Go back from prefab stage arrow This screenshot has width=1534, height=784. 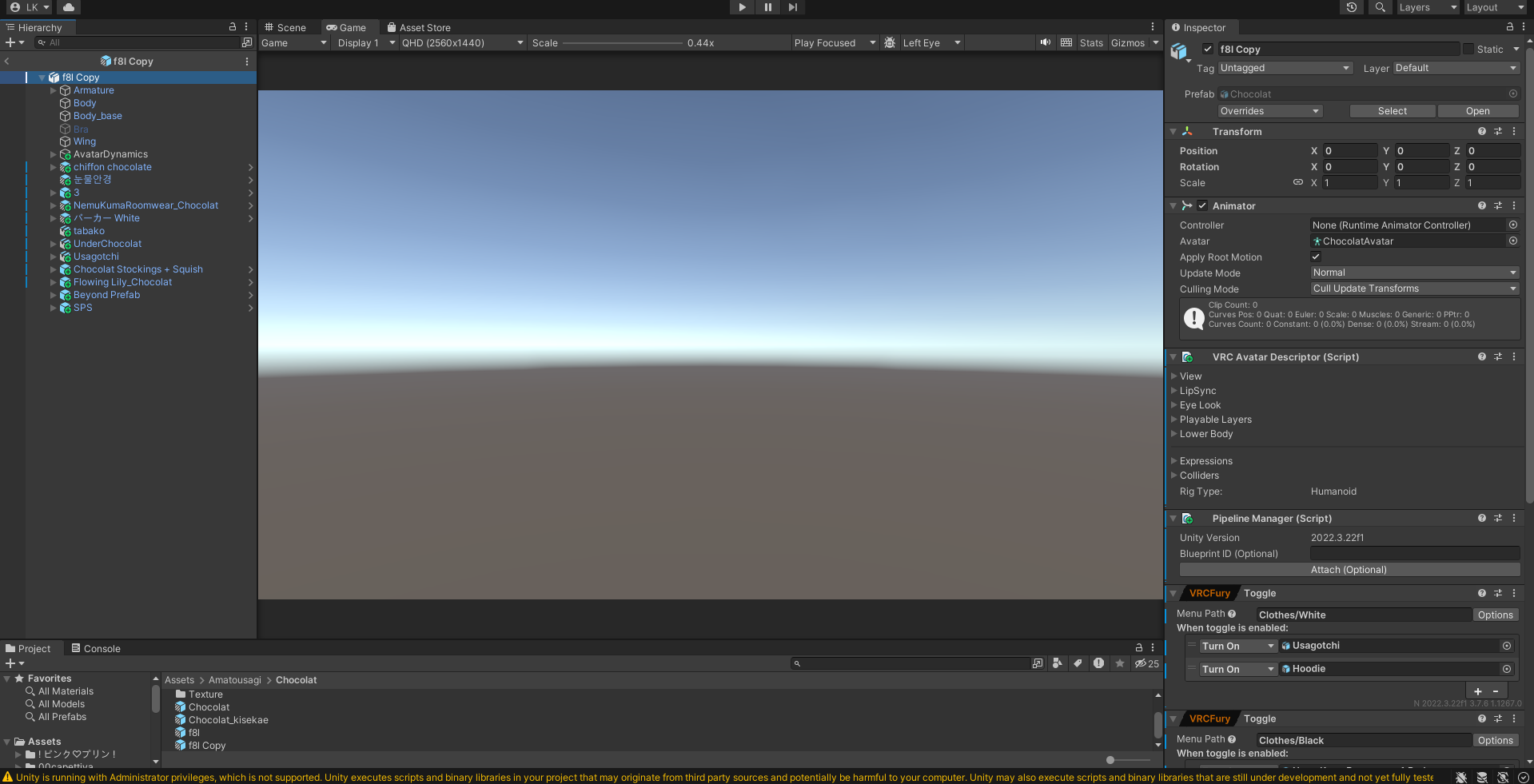tap(7, 61)
